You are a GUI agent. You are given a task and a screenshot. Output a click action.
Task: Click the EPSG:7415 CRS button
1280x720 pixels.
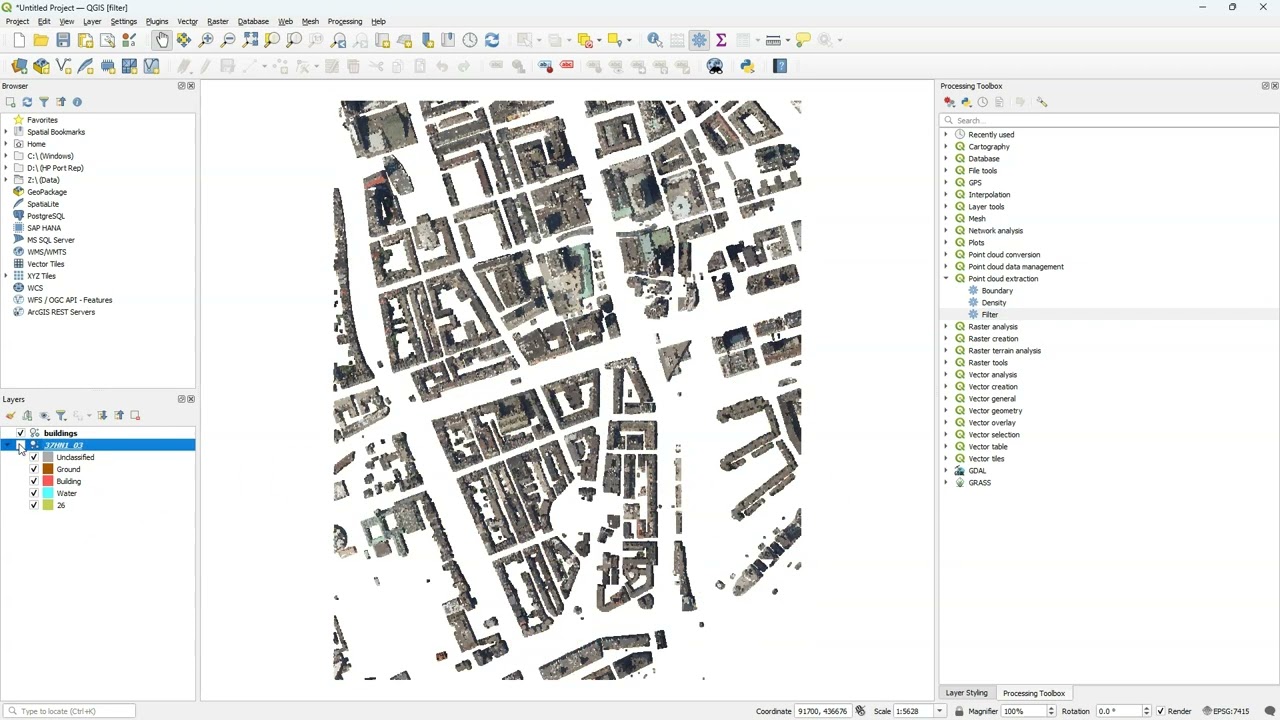[x=1226, y=711]
